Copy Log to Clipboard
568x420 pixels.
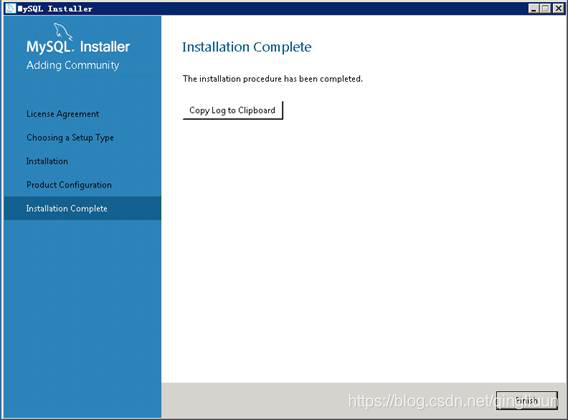click(x=233, y=110)
